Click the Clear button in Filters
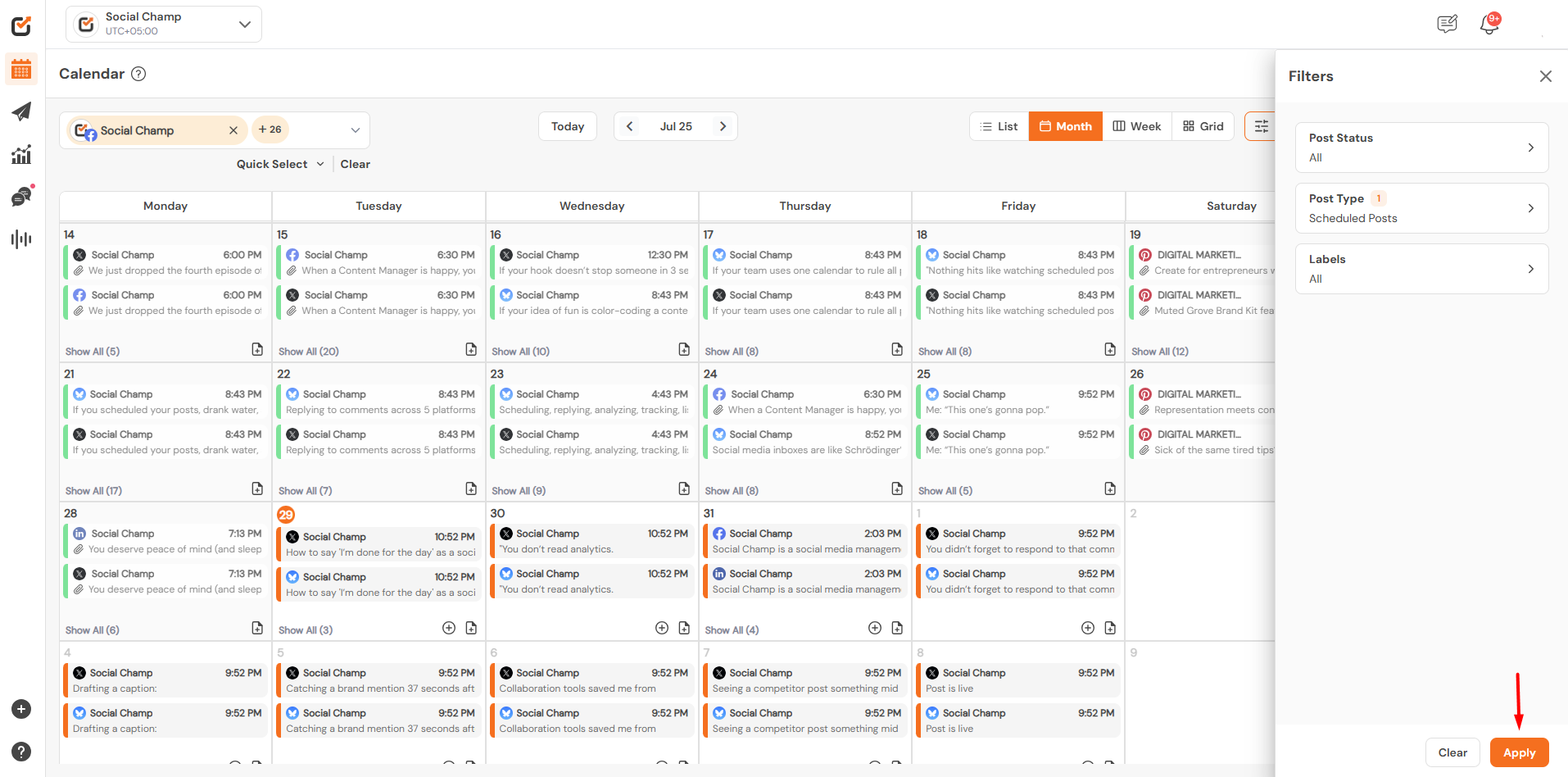The width and height of the screenshot is (1568, 777). [x=1452, y=752]
